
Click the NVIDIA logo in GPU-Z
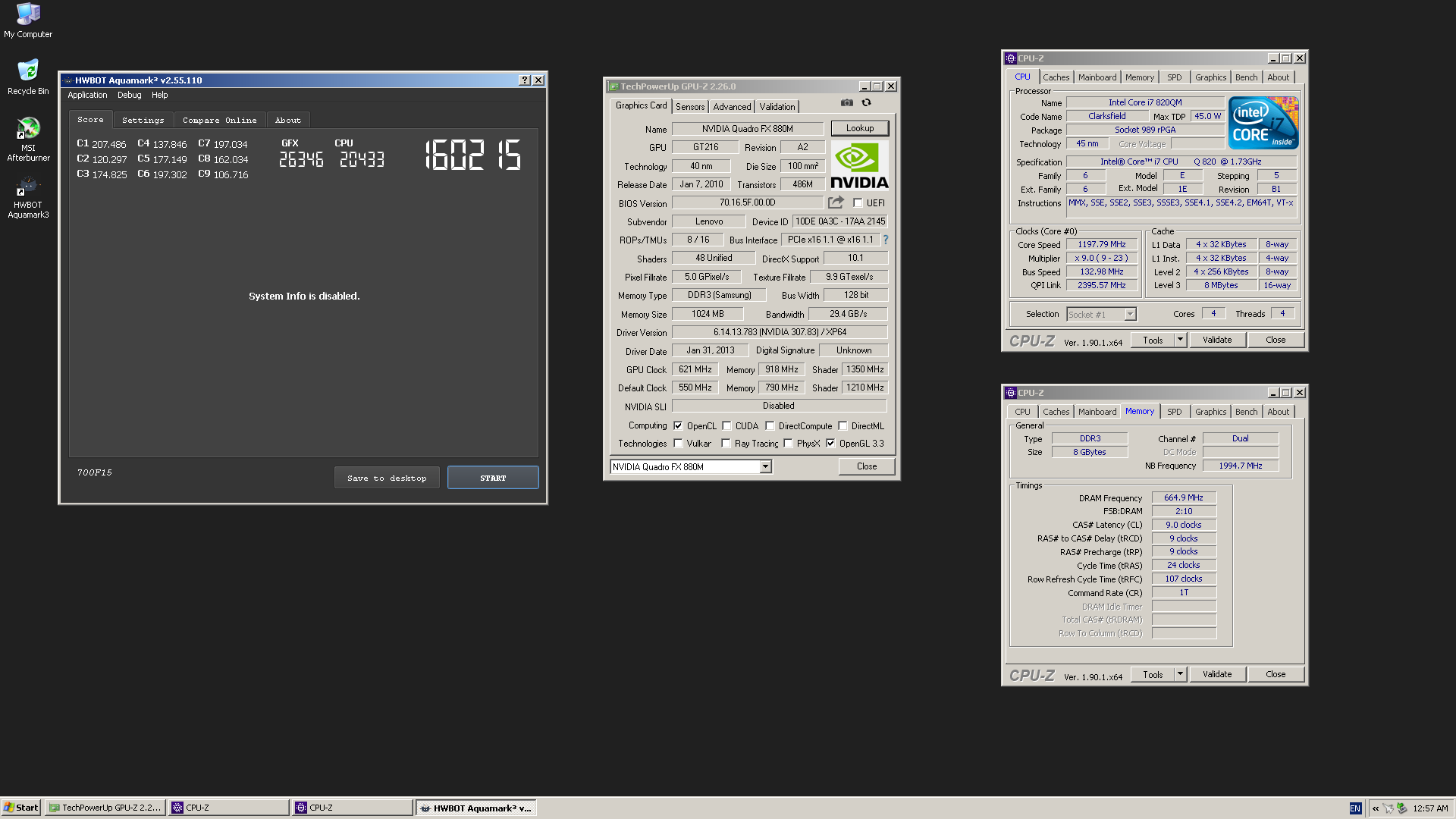[x=859, y=165]
